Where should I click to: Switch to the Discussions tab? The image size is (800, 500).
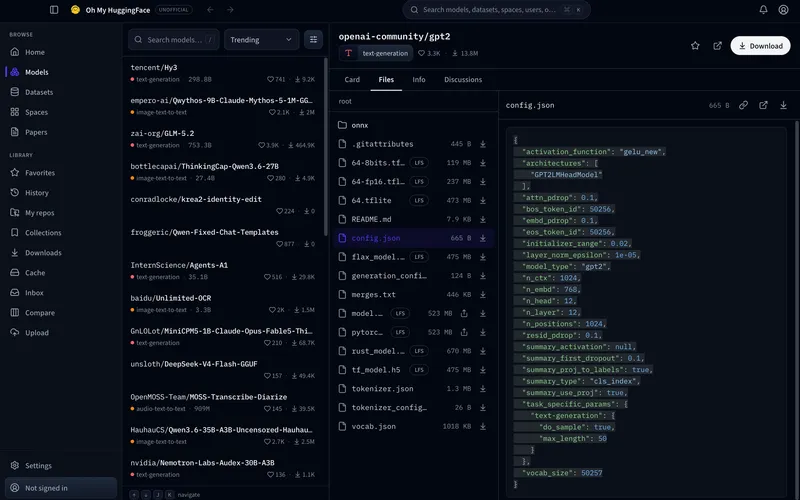click(x=463, y=80)
